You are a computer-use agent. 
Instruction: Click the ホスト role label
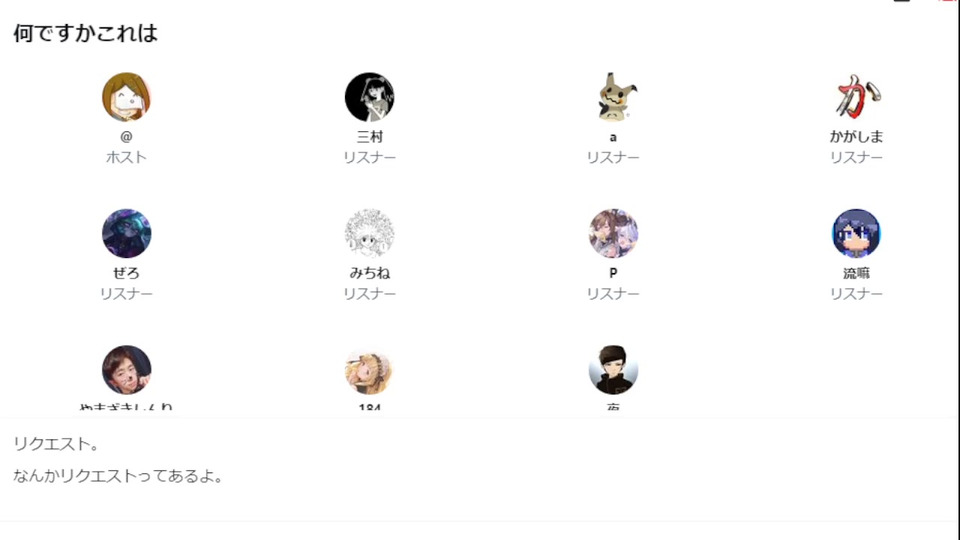click(x=126, y=157)
